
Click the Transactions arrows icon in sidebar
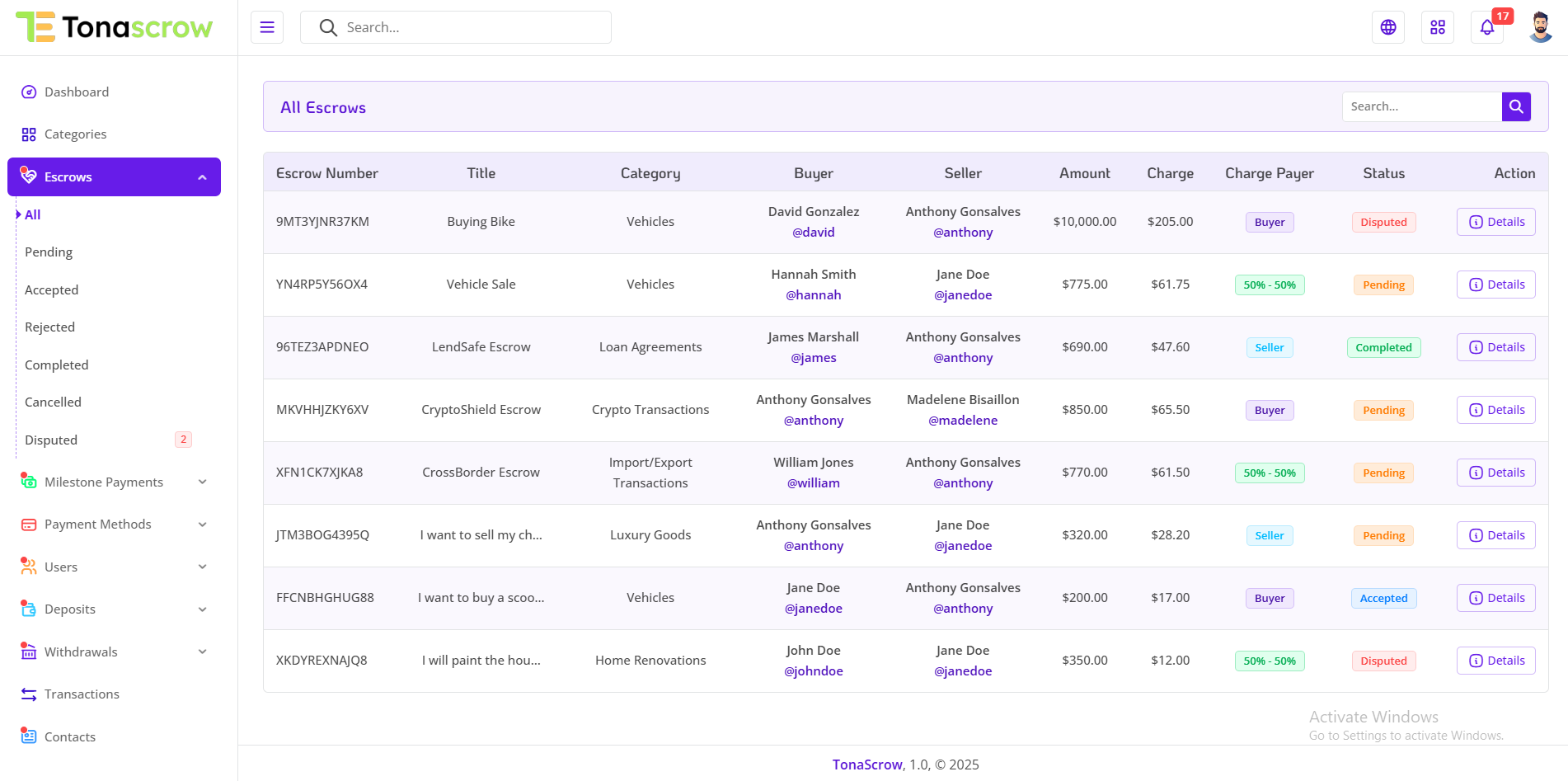29,694
